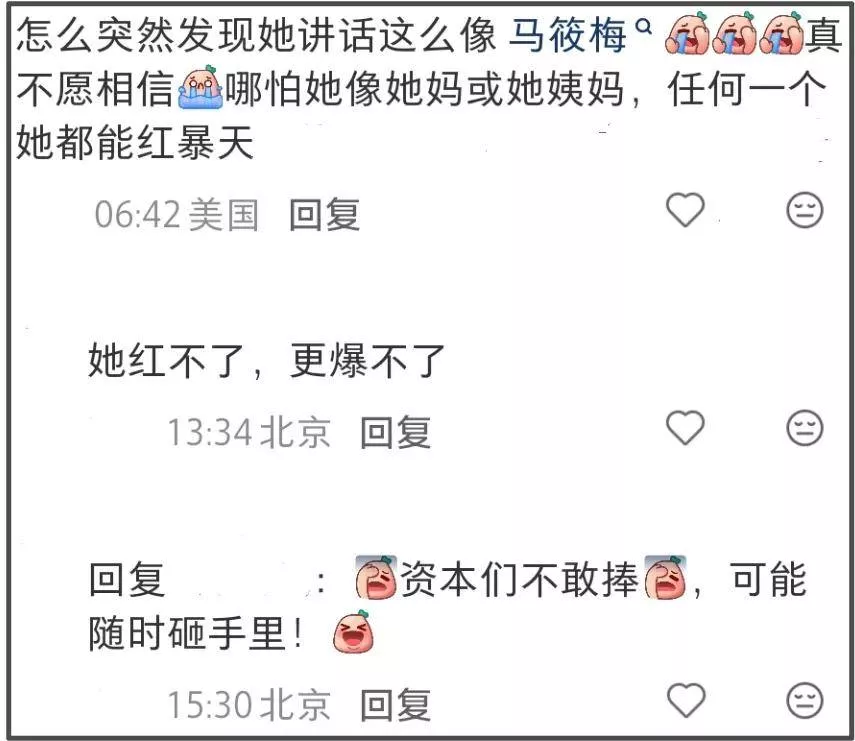855x741 pixels.
Task: Click the facepalm emoji after 资本们不敢捧
Action: [665, 578]
